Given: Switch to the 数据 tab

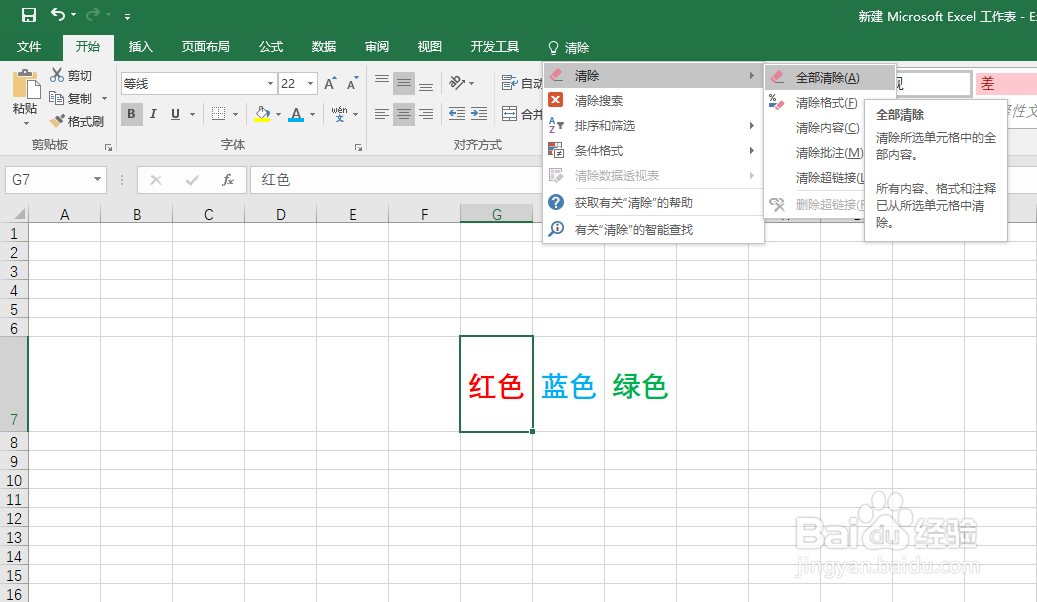Looking at the screenshot, I should click(x=323, y=47).
